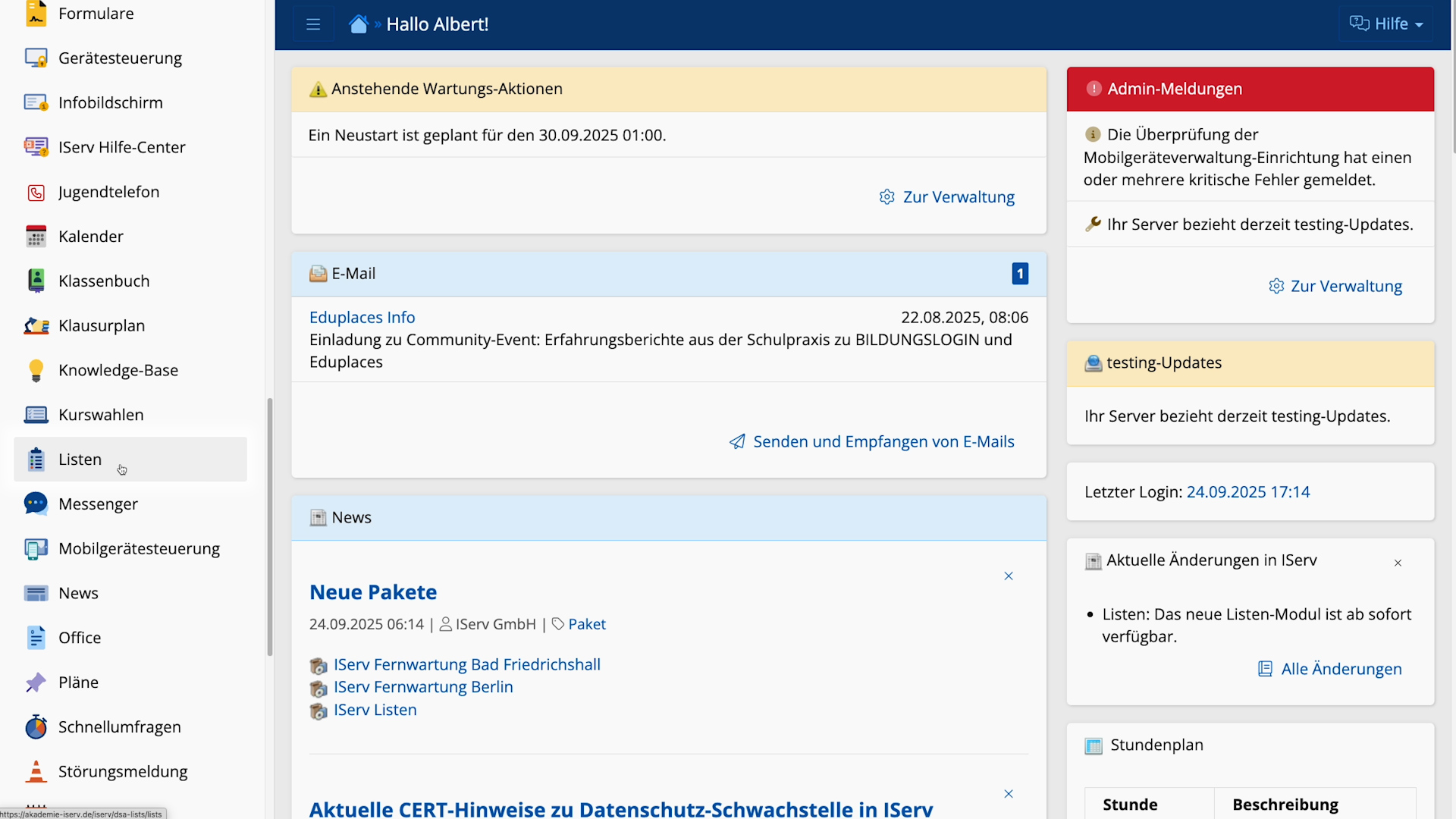Select Listen in the sidebar menu

[x=80, y=460]
